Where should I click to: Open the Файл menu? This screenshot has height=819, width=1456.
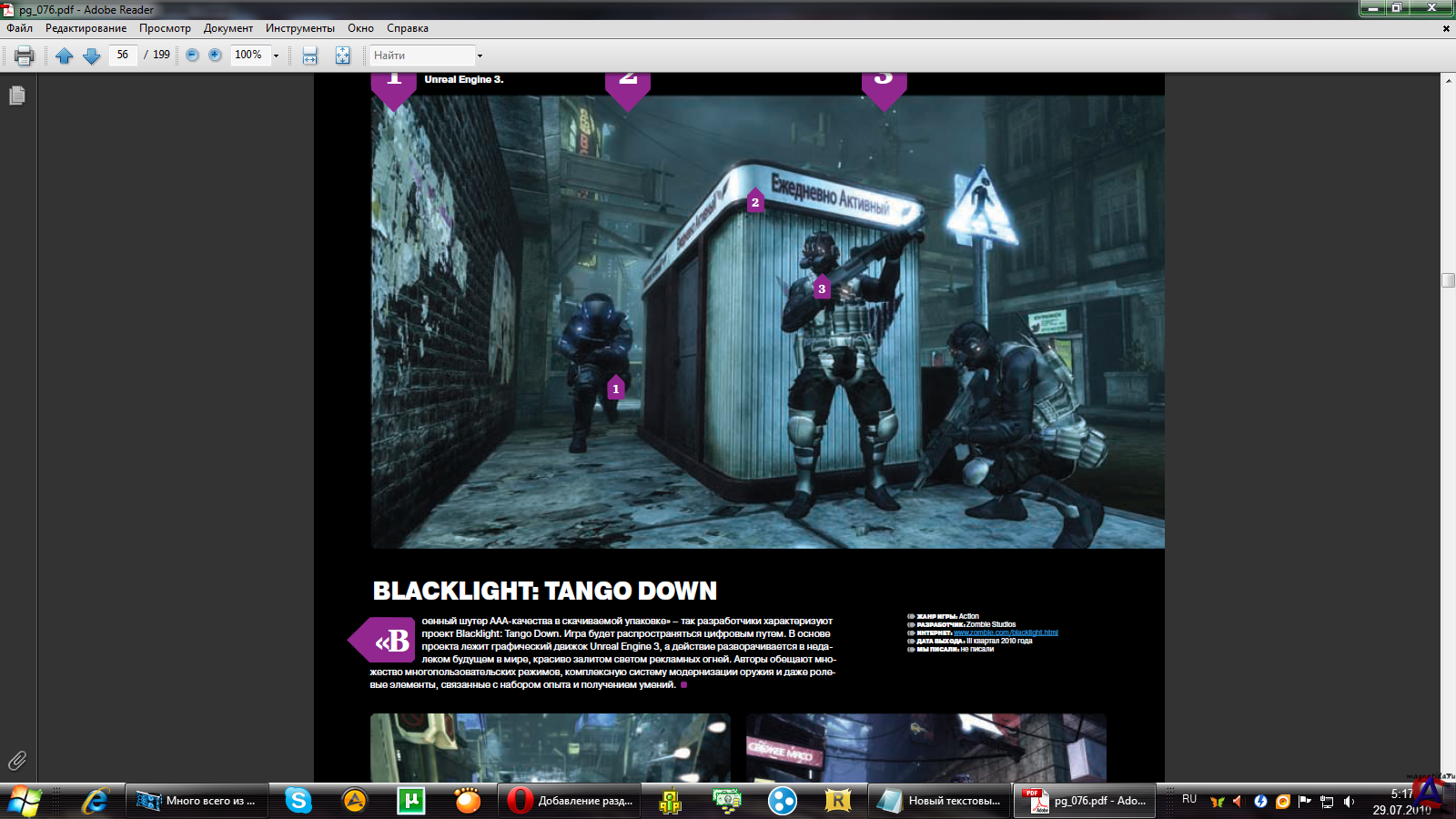click(x=19, y=28)
